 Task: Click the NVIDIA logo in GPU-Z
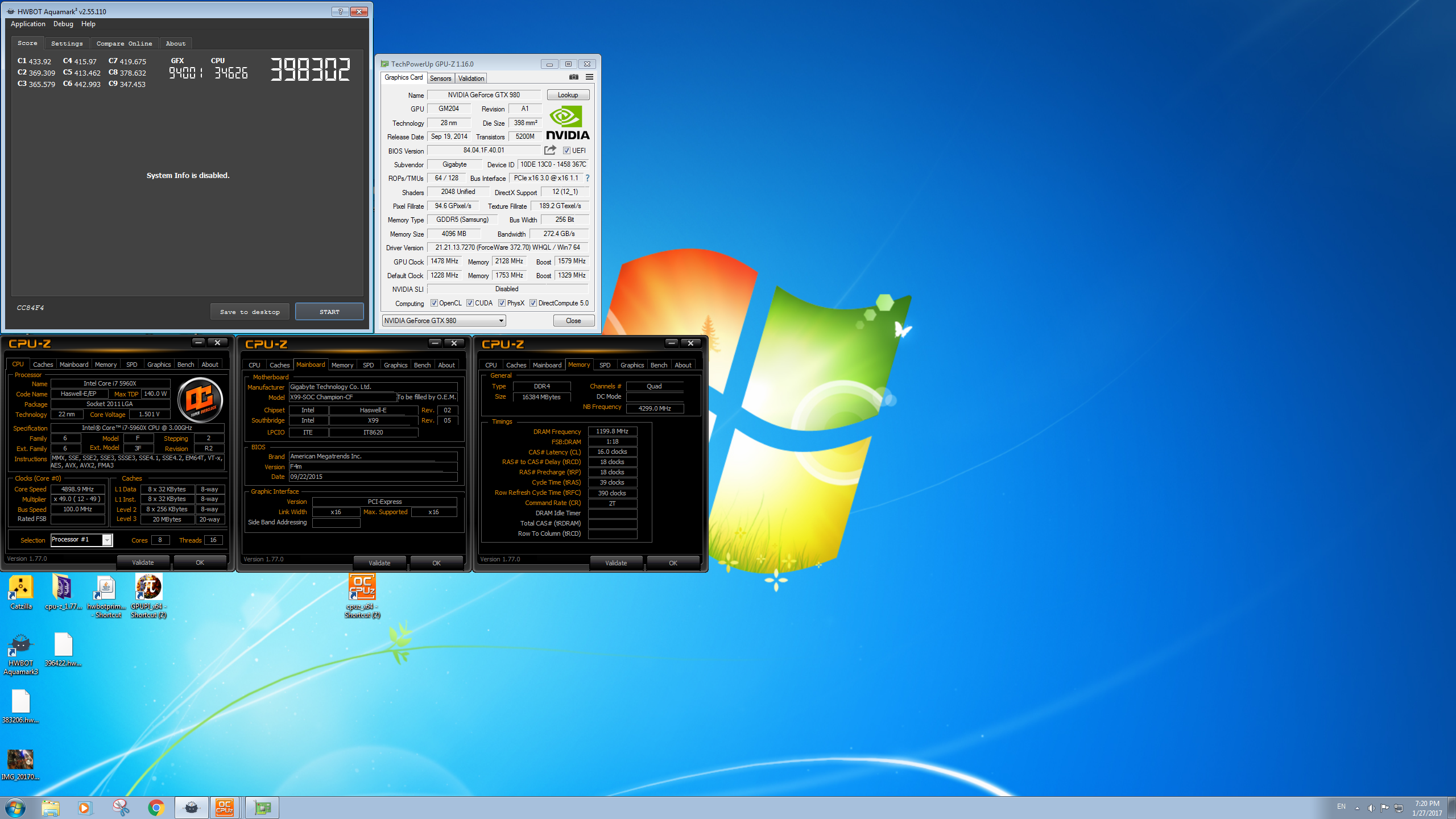pyautogui.click(x=568, y=122)
